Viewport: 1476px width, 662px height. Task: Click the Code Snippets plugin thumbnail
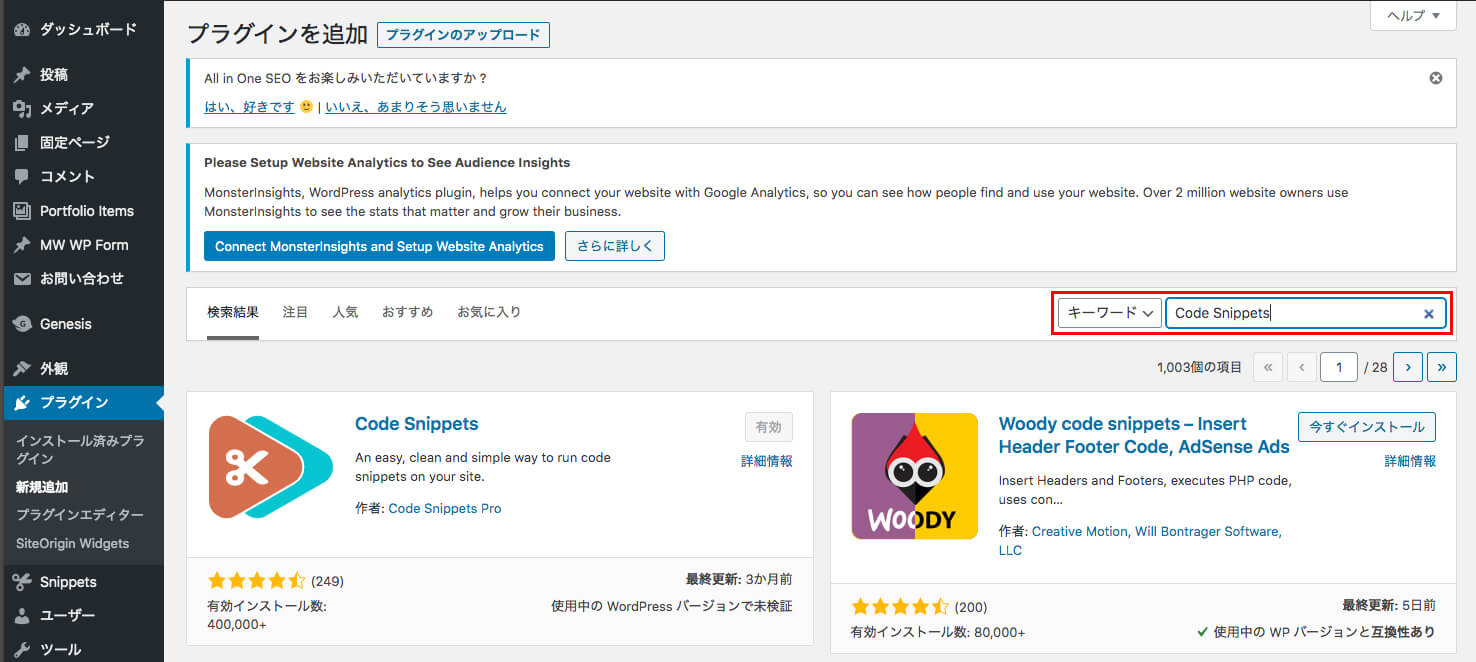[270, 467]
